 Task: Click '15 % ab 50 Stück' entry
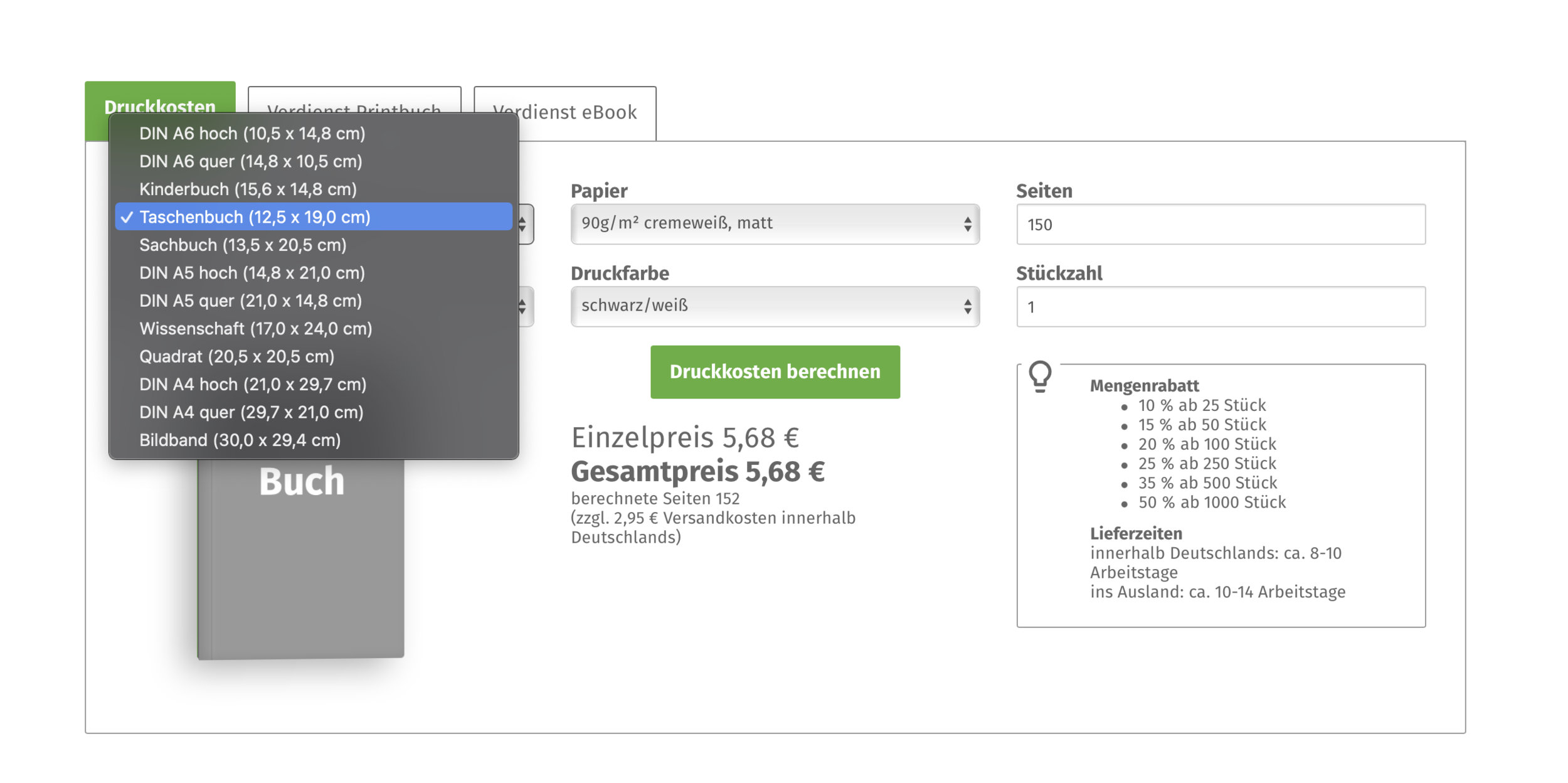tap(1202, 425)
